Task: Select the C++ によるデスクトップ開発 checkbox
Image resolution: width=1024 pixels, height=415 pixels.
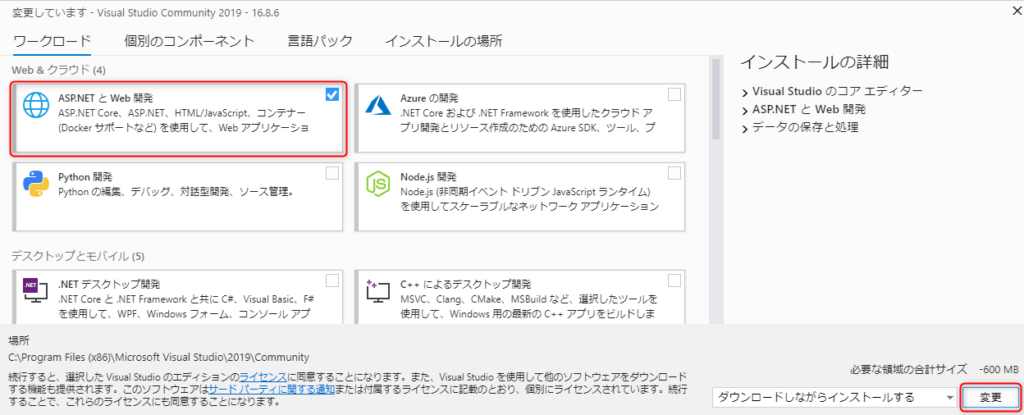Action: (x=675, y=280)
